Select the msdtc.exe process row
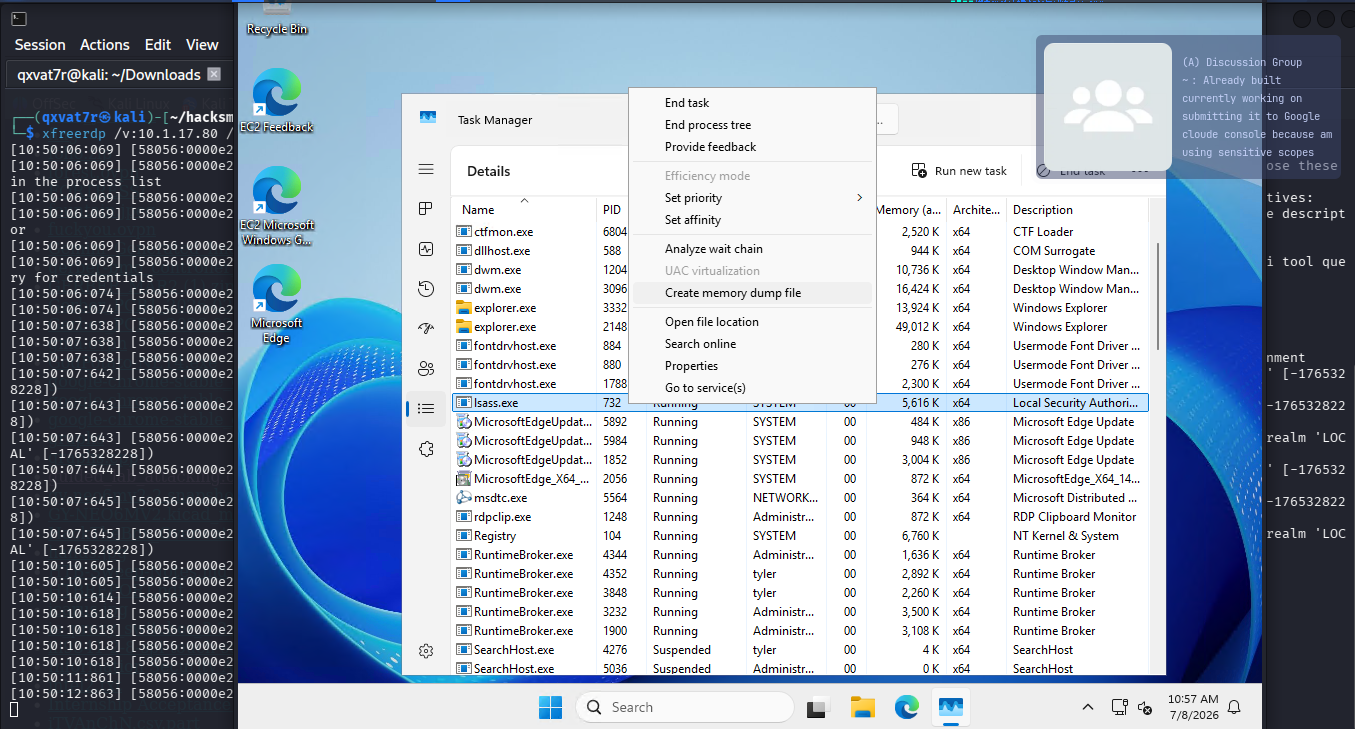 coord(801,498)
